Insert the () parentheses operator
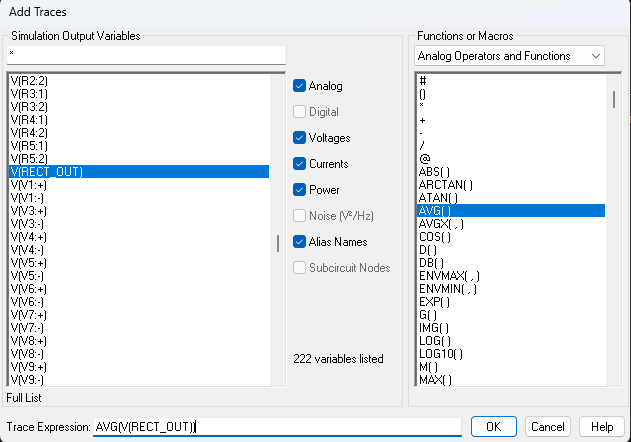Screen dimensions: 631x442 click(511, 94)
